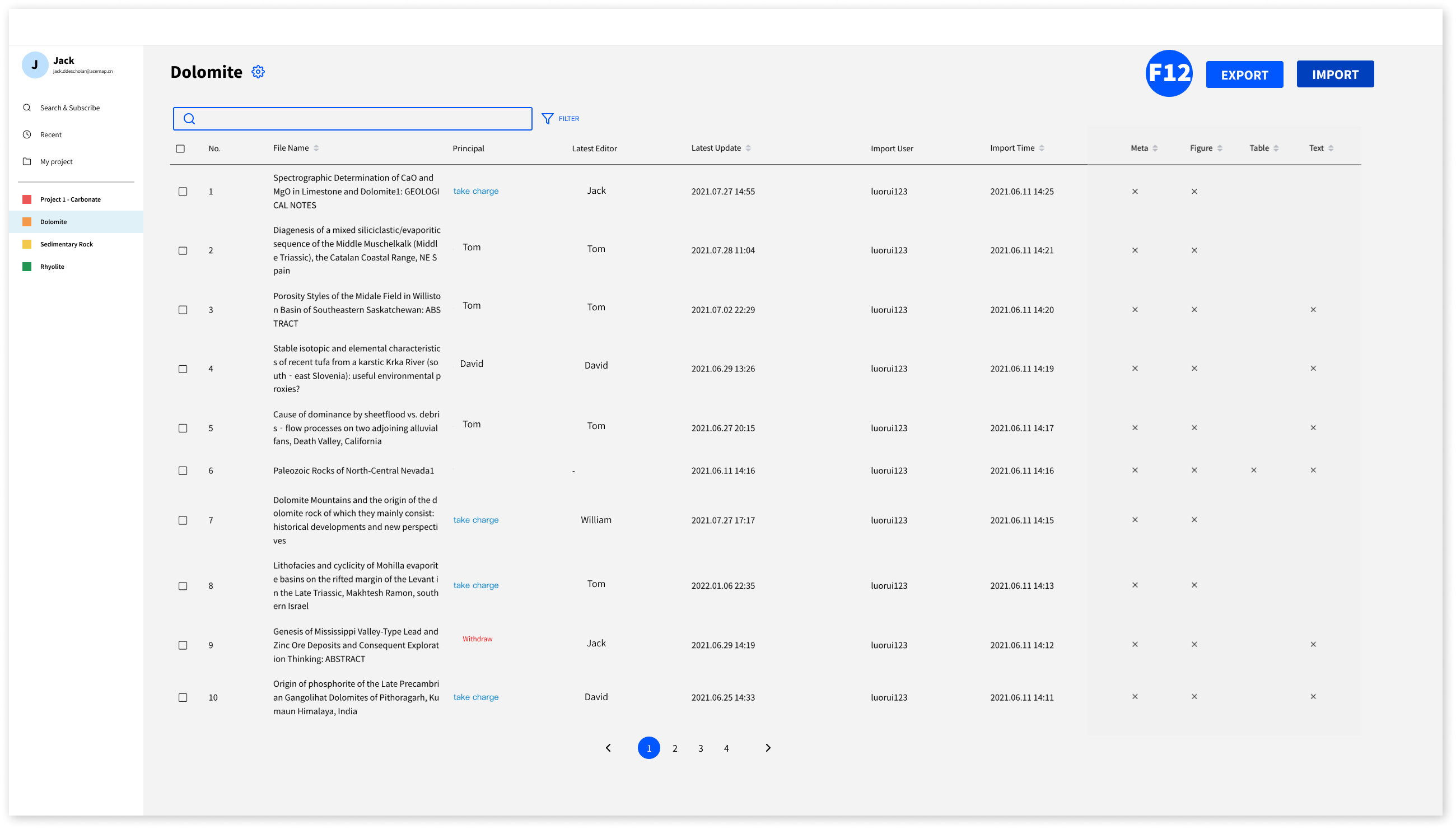
Task: Click Meta X mark in row 6
Action: coord(1135,471)
